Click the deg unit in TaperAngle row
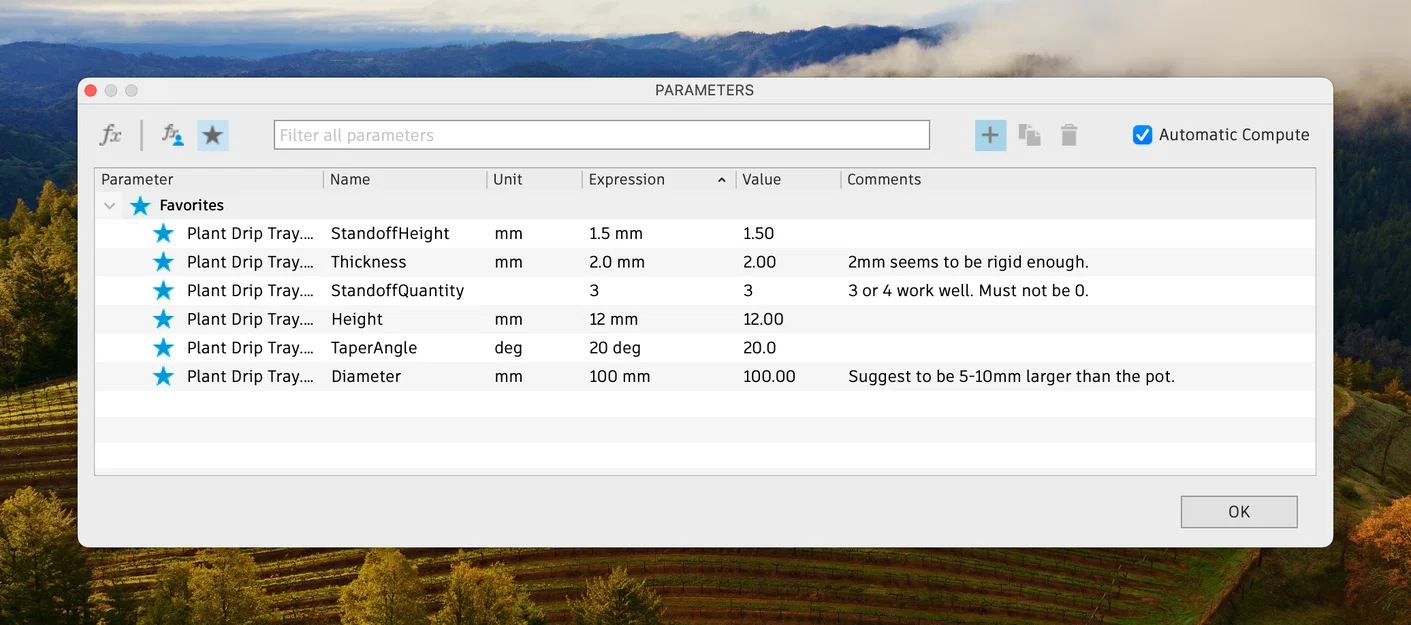This screenshot has height=625, width=1411. point(508,348)
